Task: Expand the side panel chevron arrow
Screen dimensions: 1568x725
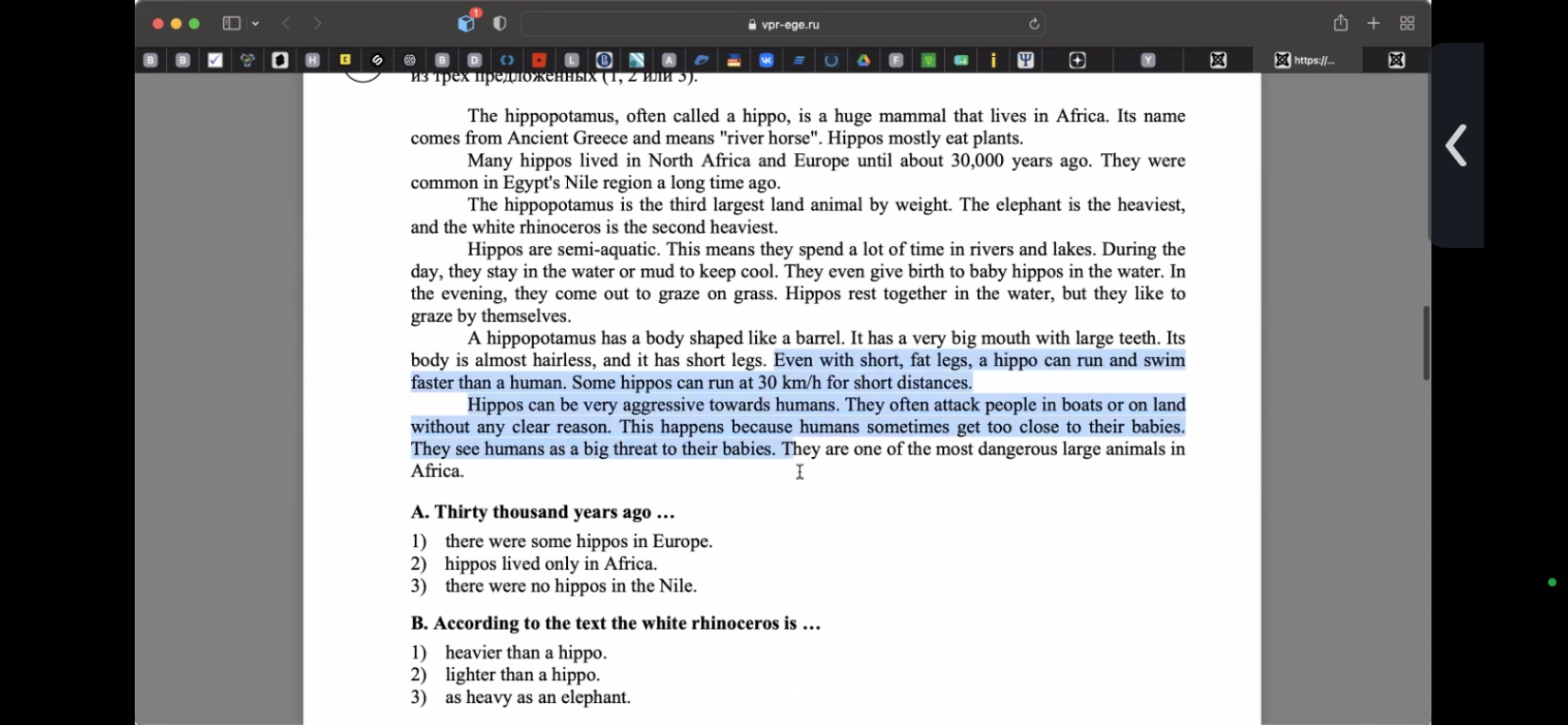Action: point(1456,145)
